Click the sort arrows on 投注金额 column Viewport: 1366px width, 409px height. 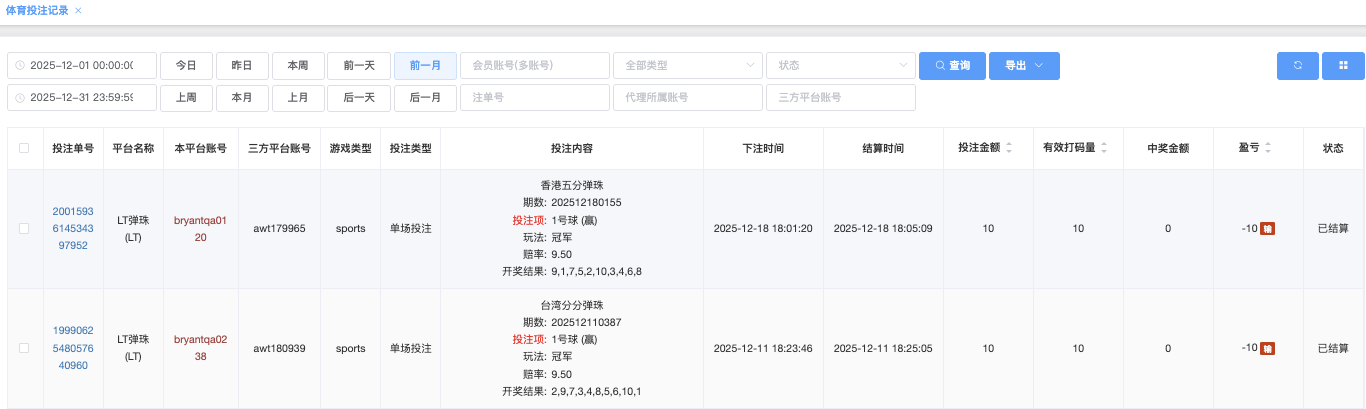click(x=1009, y=148)
